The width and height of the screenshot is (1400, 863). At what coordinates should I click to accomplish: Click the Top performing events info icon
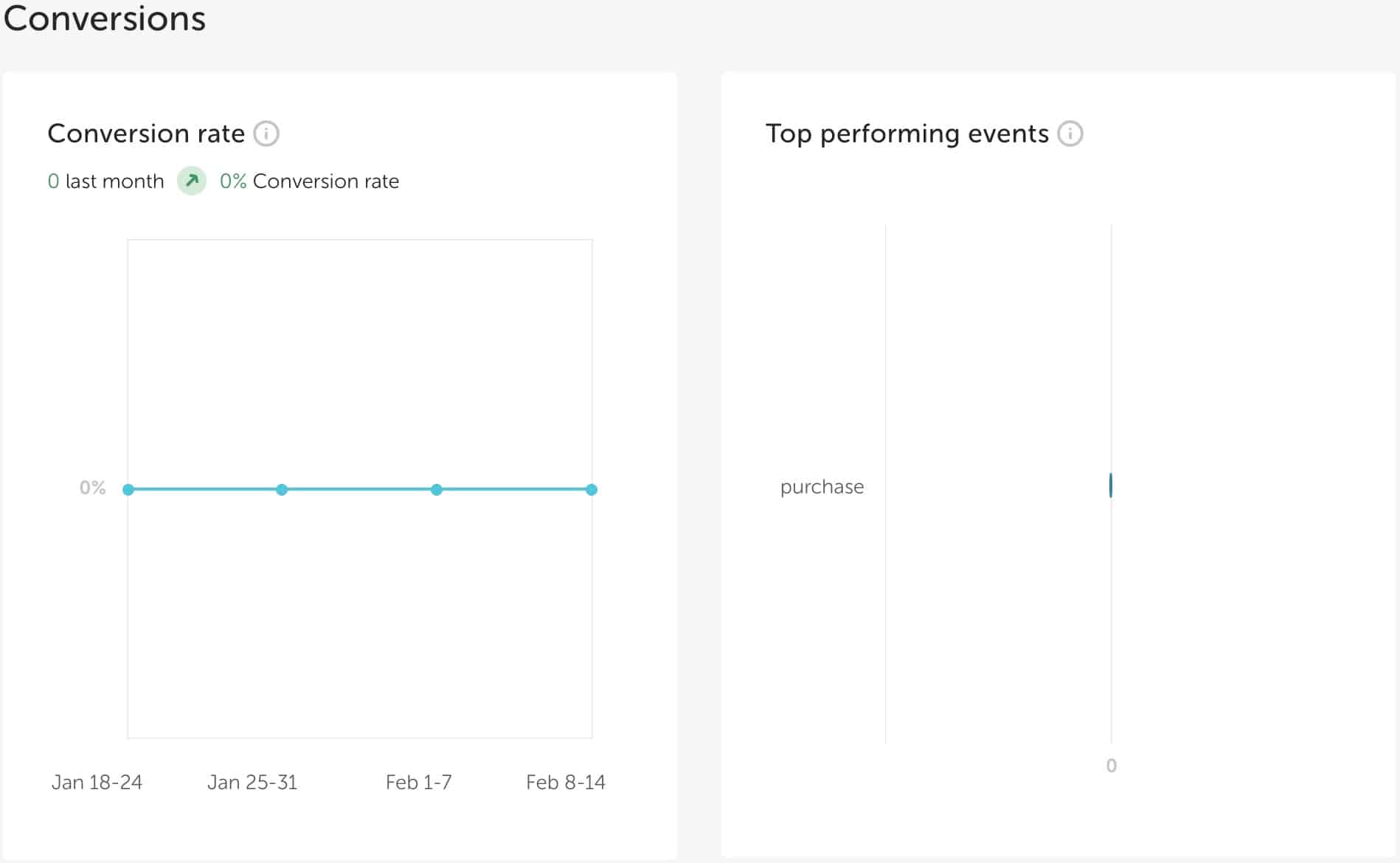click(x=1071, y=134)
